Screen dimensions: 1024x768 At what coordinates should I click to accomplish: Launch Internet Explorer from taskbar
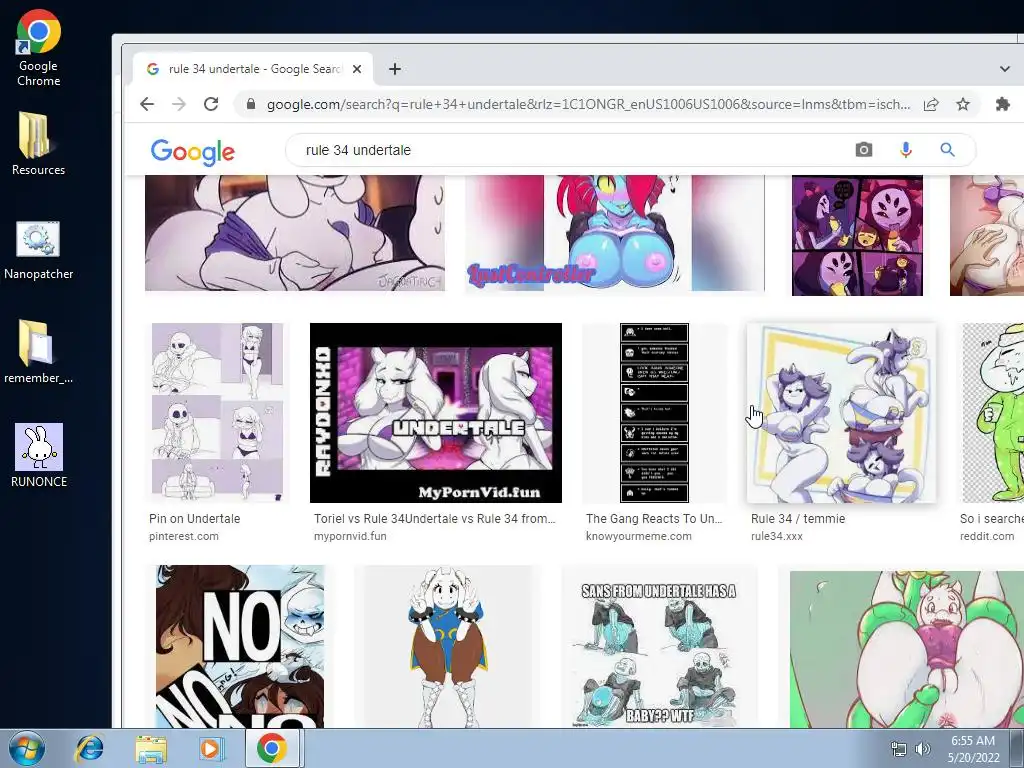[x=89, y=748]
